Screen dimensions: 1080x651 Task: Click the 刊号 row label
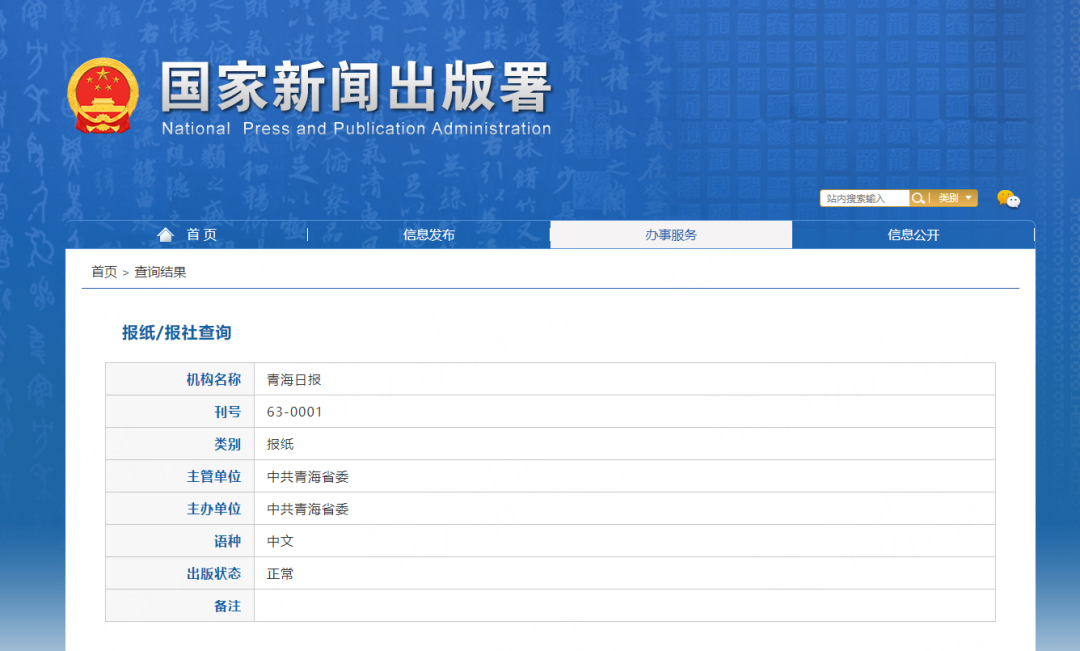click(x=227, y=412)
